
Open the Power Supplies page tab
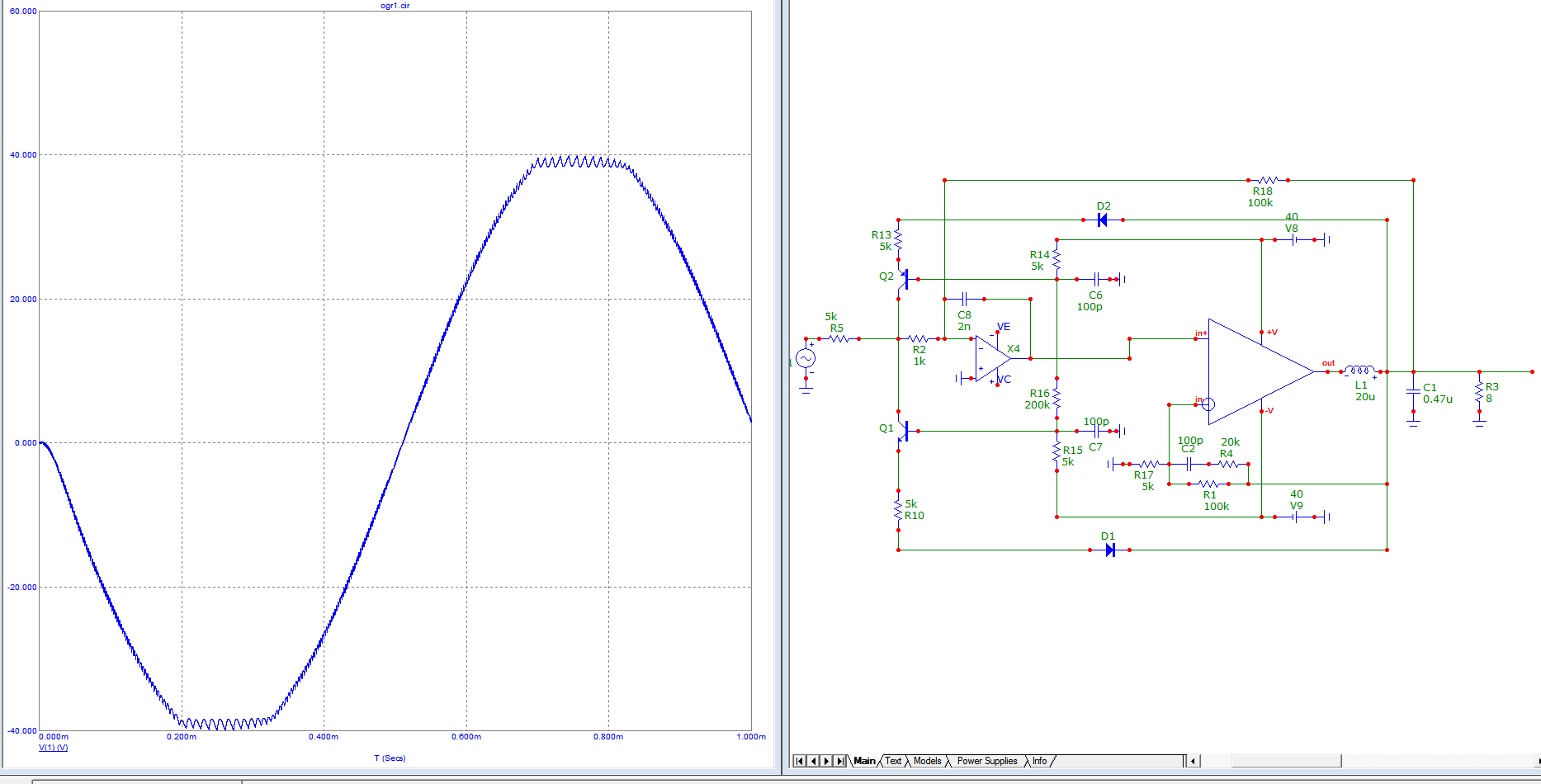(x=987, y=761)
